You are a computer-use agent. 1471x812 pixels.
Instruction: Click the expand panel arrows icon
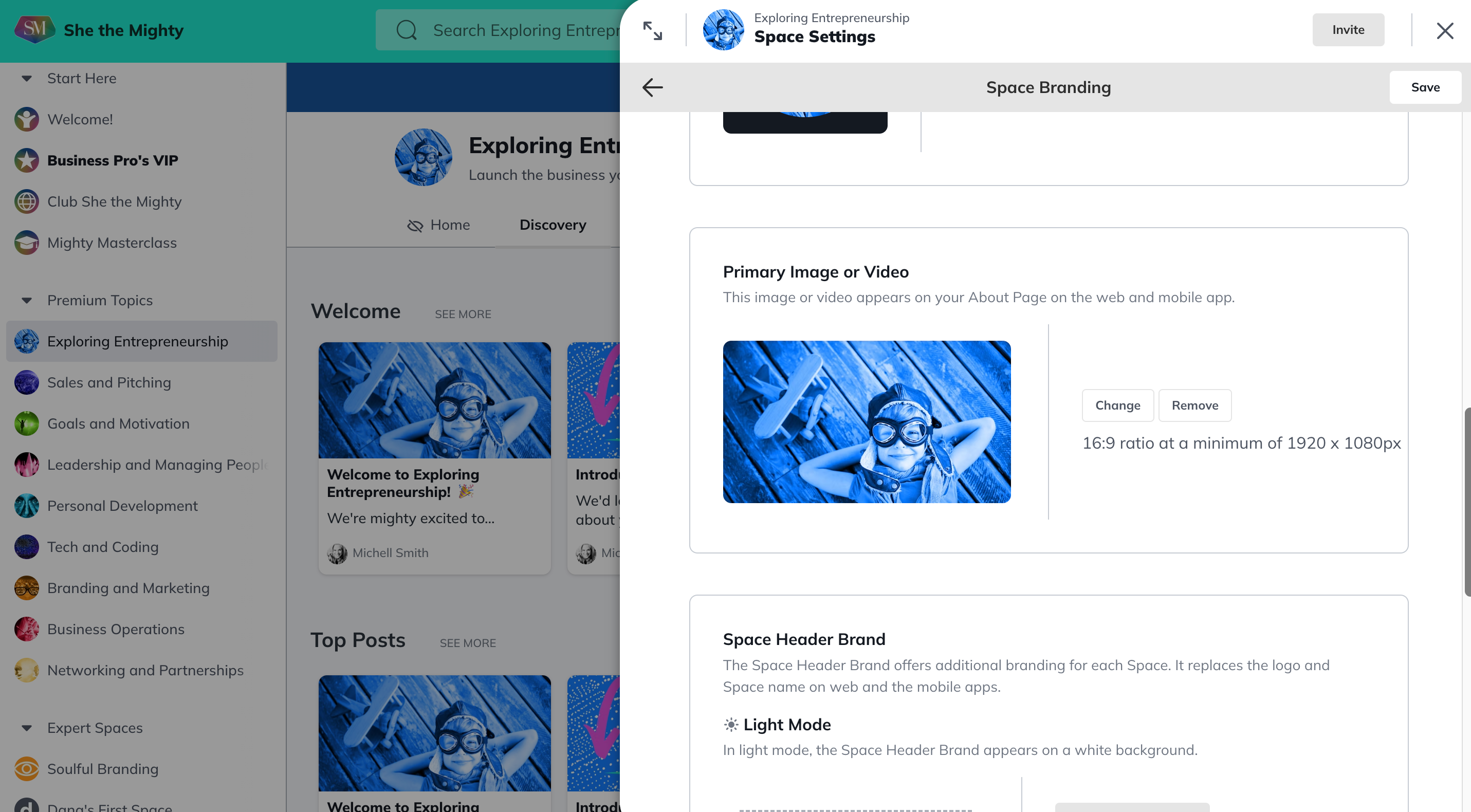coord(653,30)
